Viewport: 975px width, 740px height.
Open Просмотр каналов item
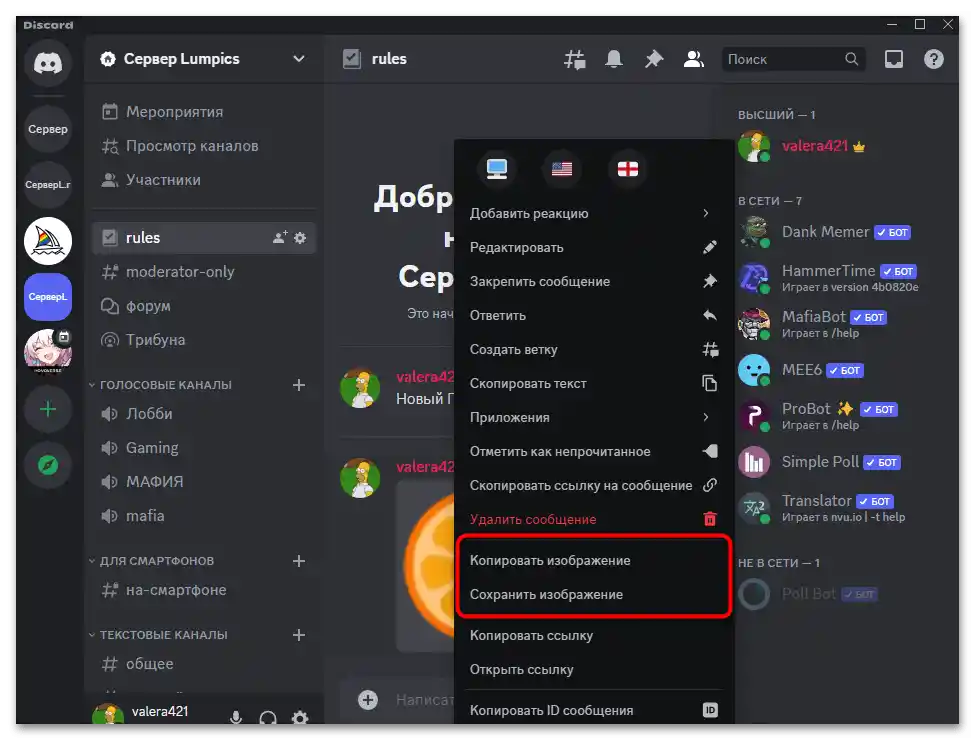[204, 146]
